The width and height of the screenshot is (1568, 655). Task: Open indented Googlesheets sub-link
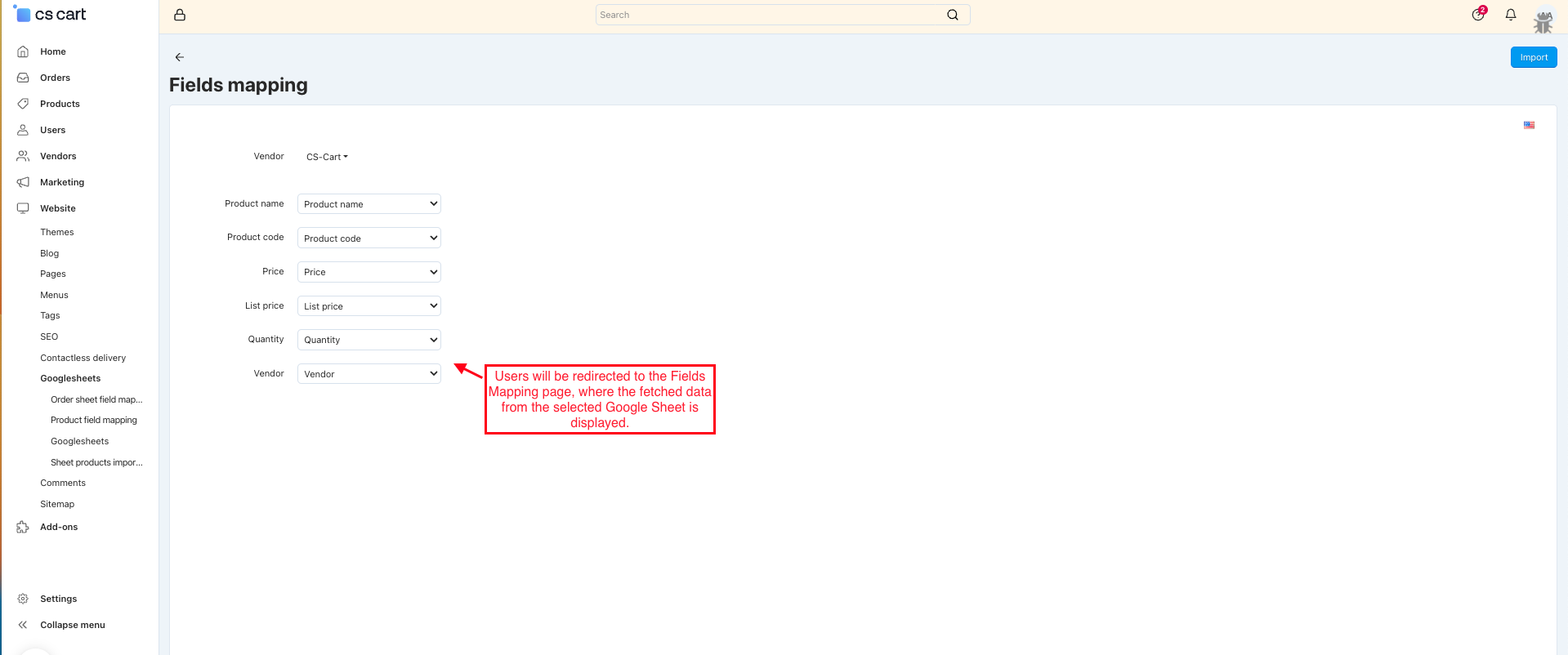coord(79,441)
